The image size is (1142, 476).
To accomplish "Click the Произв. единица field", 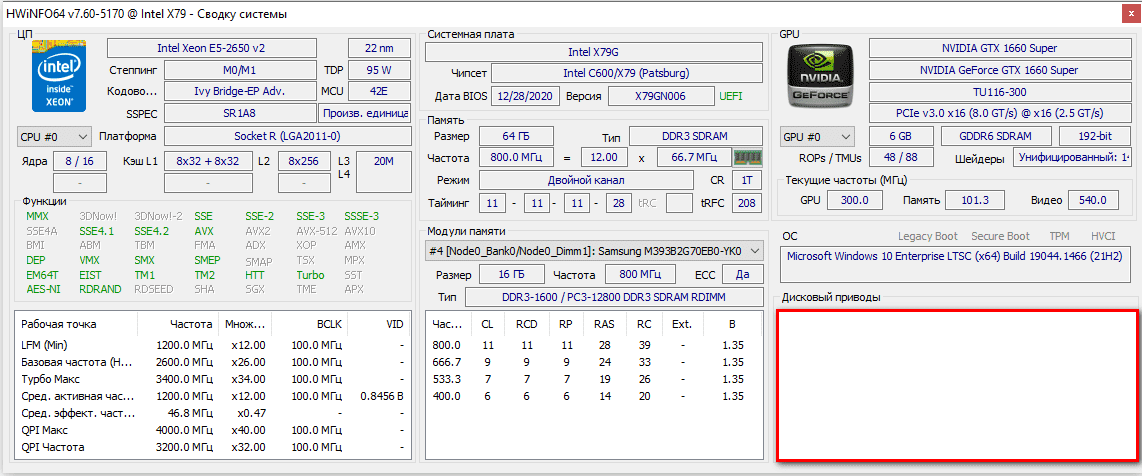I will click(364, 114).
